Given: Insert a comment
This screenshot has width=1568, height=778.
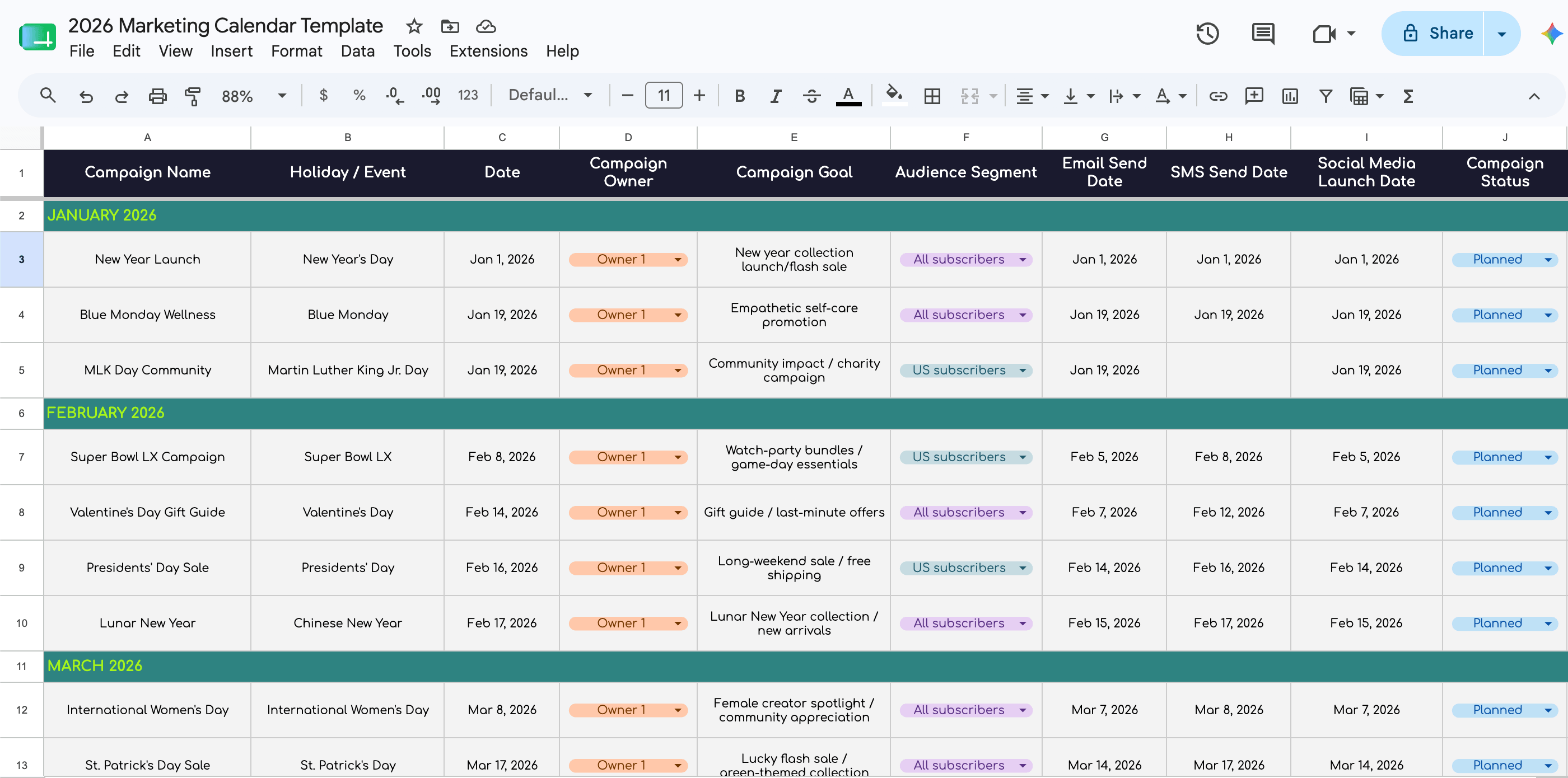Looking at the screenshot, I should click(1254, 96).
